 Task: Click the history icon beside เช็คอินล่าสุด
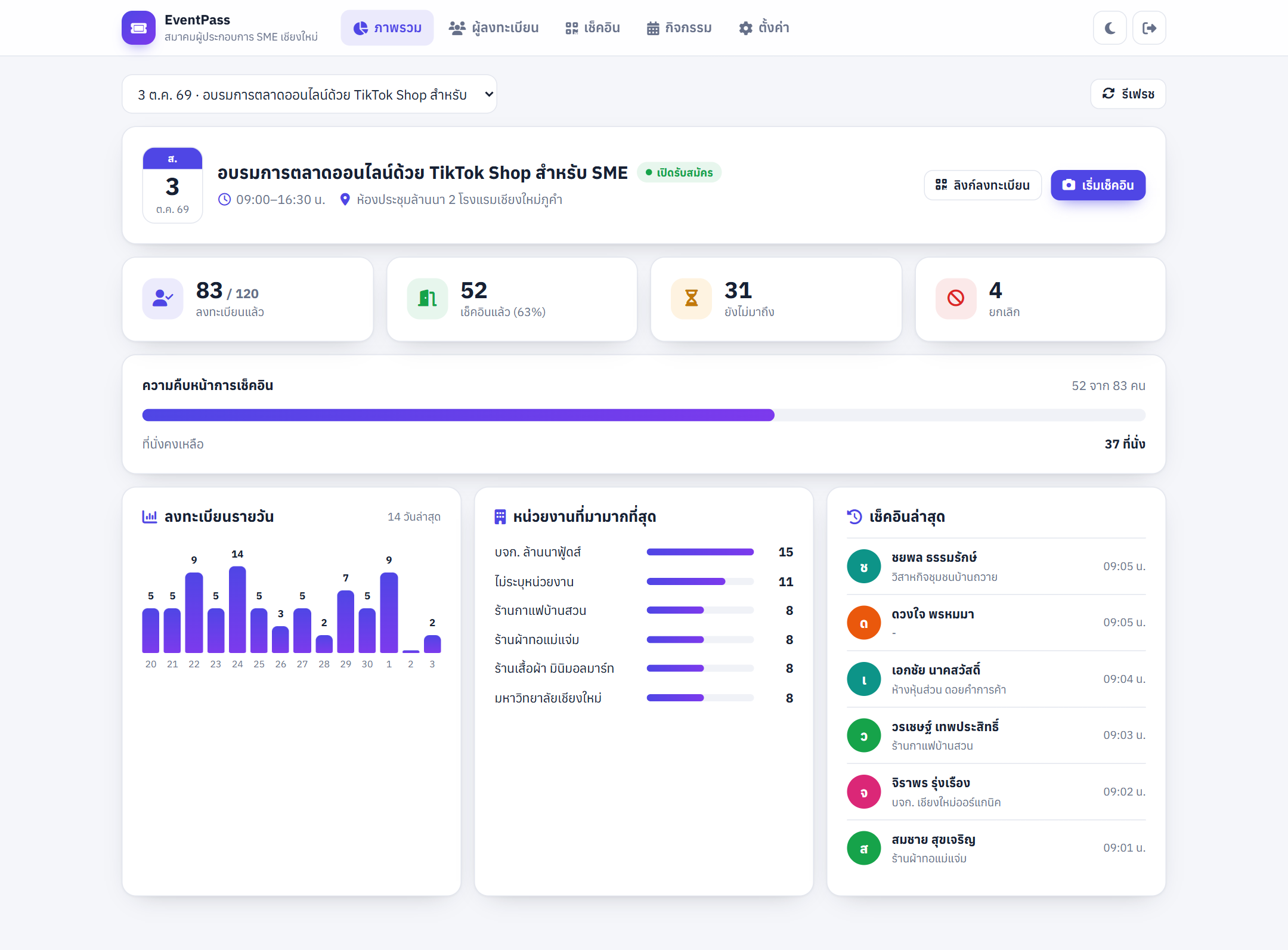[x=854, y=516]
